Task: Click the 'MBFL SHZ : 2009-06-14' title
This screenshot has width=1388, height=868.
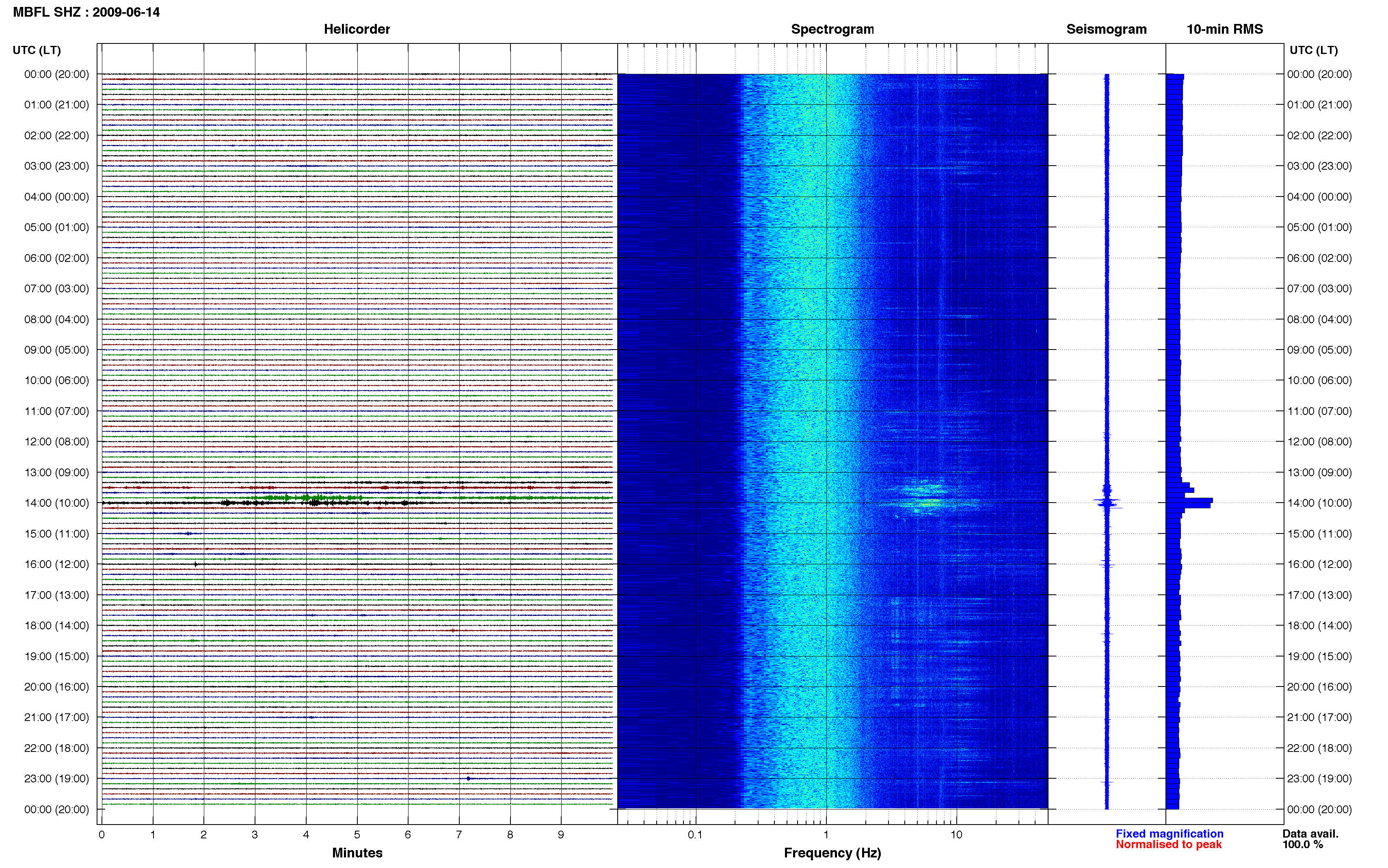Action: coord(86,12)
